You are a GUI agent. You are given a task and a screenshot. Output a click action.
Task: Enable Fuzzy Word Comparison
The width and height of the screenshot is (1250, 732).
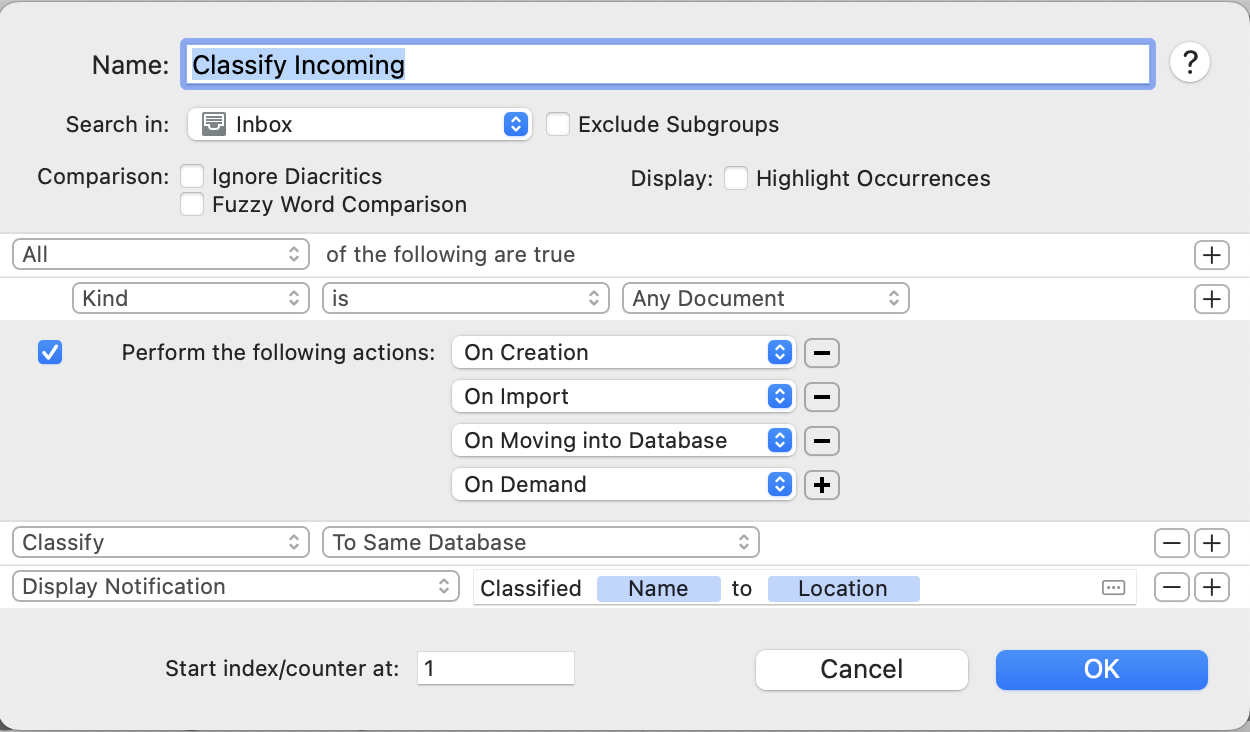pyautogui.click(x=192, y=205)
